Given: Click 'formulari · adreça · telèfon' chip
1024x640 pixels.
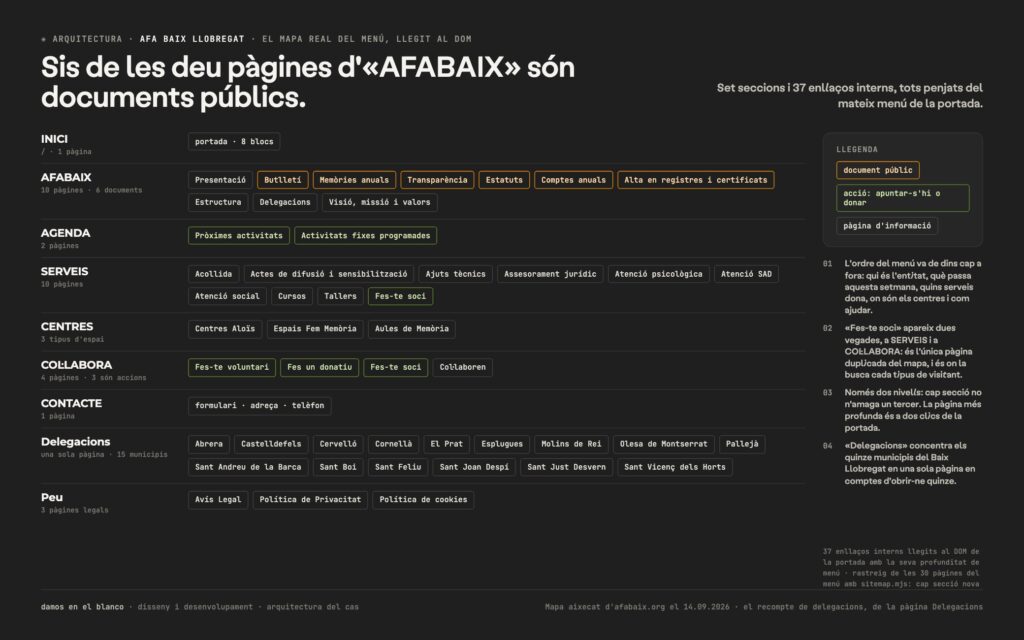Looking at the screenshot, I should pyautogui.click(x=259, y=406).
